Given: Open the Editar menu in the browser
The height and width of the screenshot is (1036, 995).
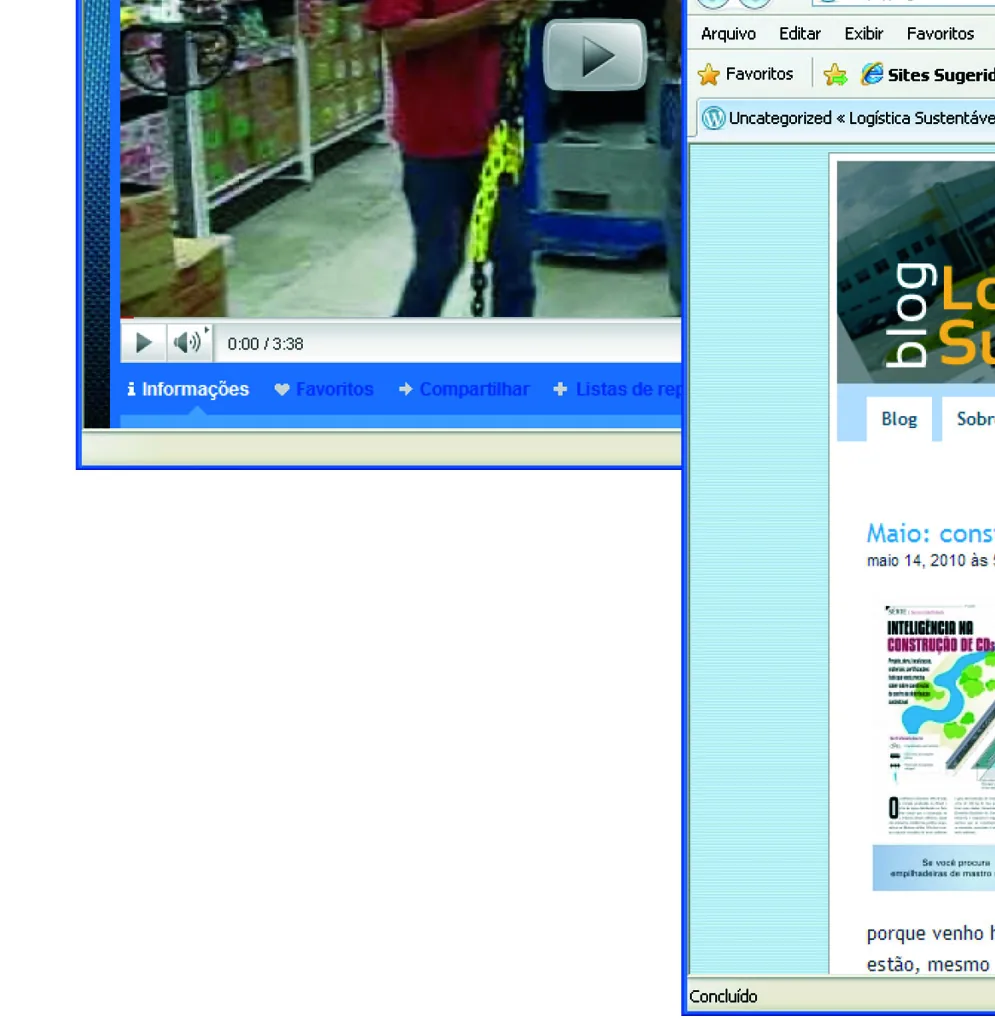Looking at the screenshot, I should 799,34.
